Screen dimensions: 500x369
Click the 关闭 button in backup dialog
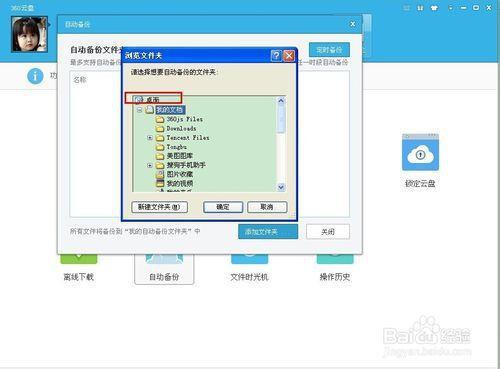(328, 232)
